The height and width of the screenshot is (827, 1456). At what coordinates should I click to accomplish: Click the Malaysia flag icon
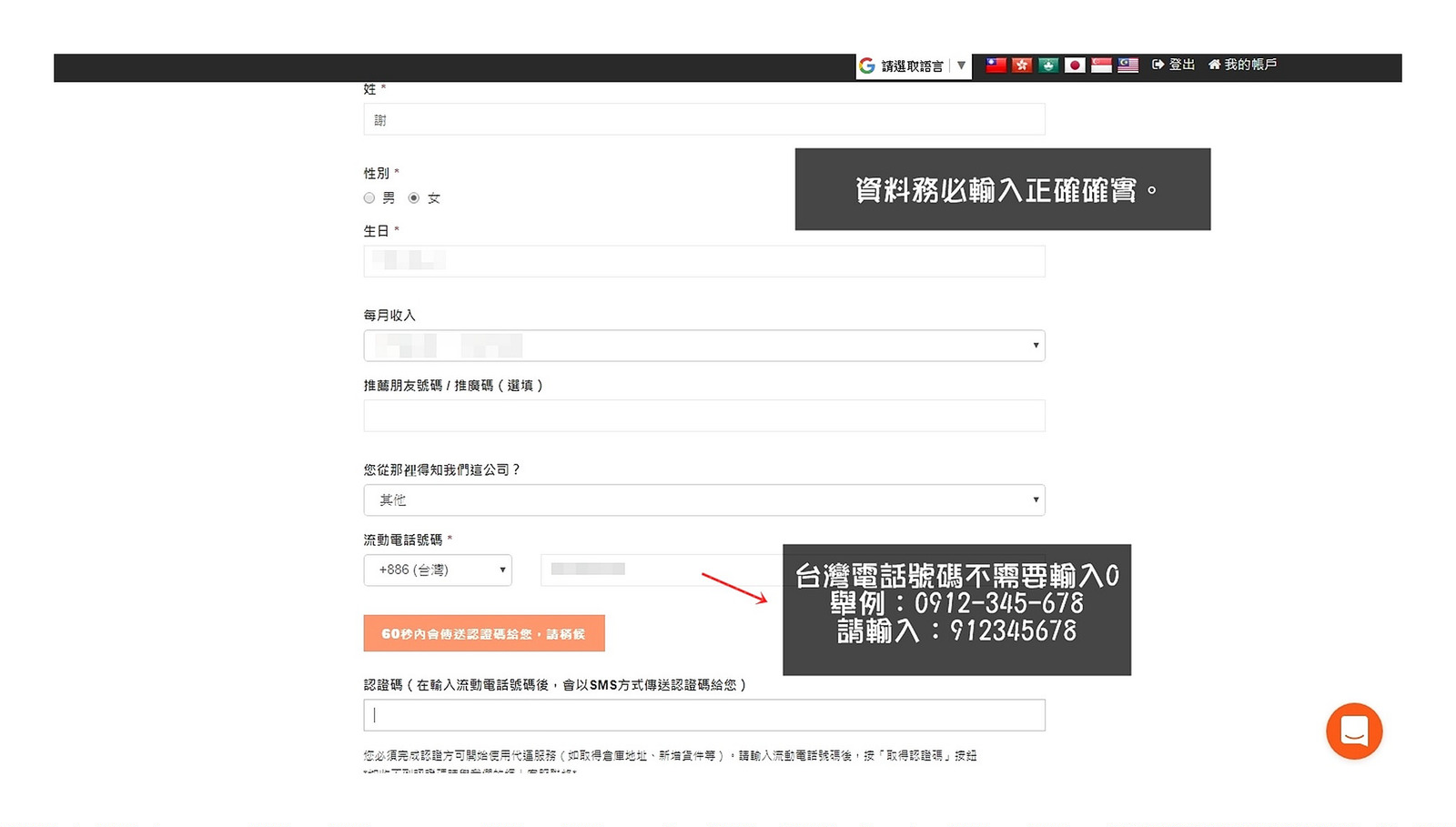pyautogui.click(x=1127, y=65)
